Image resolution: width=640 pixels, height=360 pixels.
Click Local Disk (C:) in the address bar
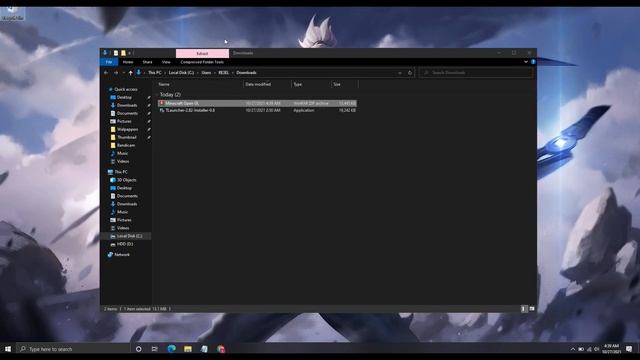[x=181, y=73]
